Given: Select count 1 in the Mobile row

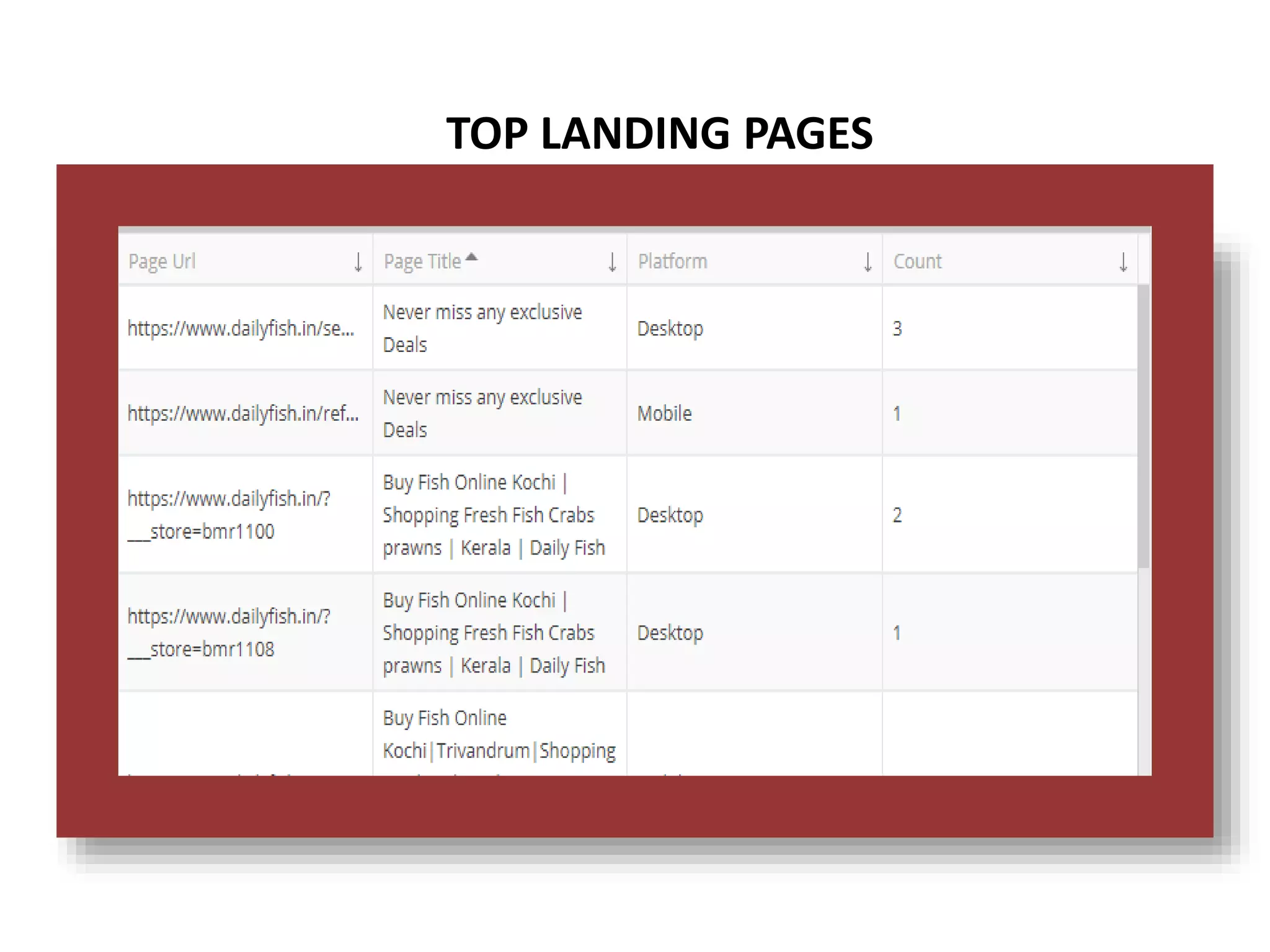Looking at the screenshot, I should (x=897, y=413).
